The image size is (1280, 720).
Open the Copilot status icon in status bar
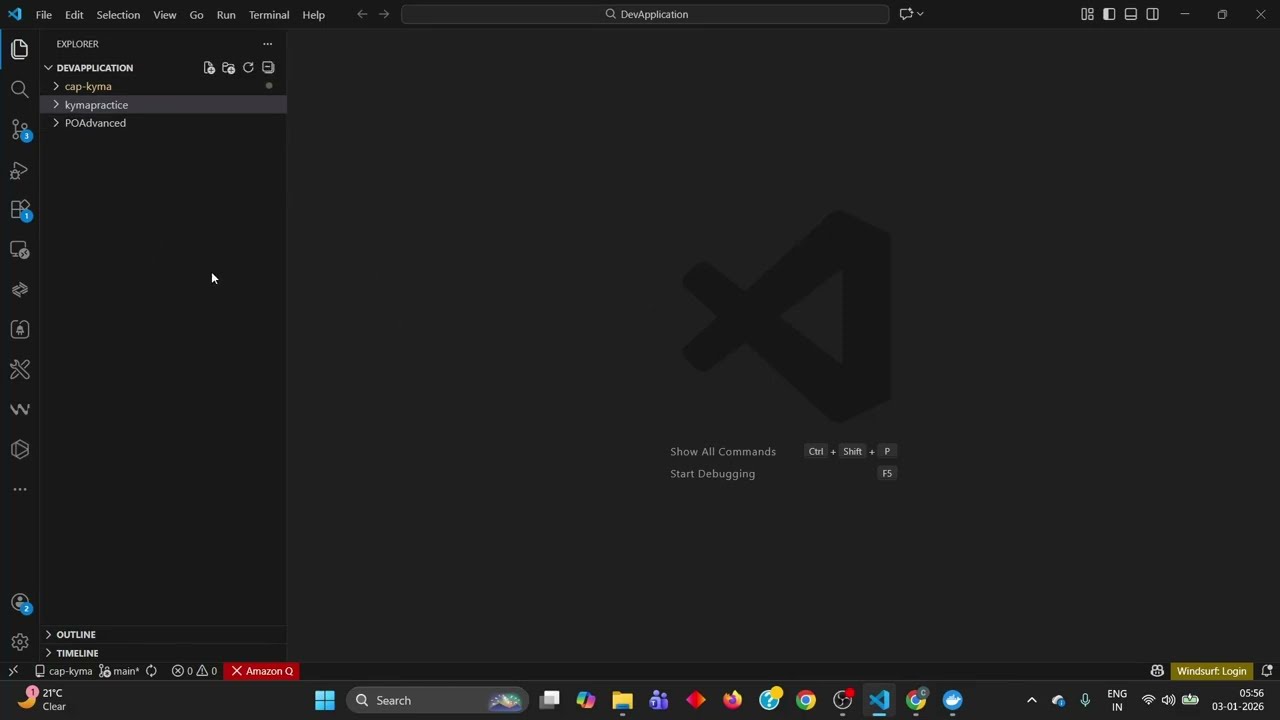click(x=1157, y=671)
